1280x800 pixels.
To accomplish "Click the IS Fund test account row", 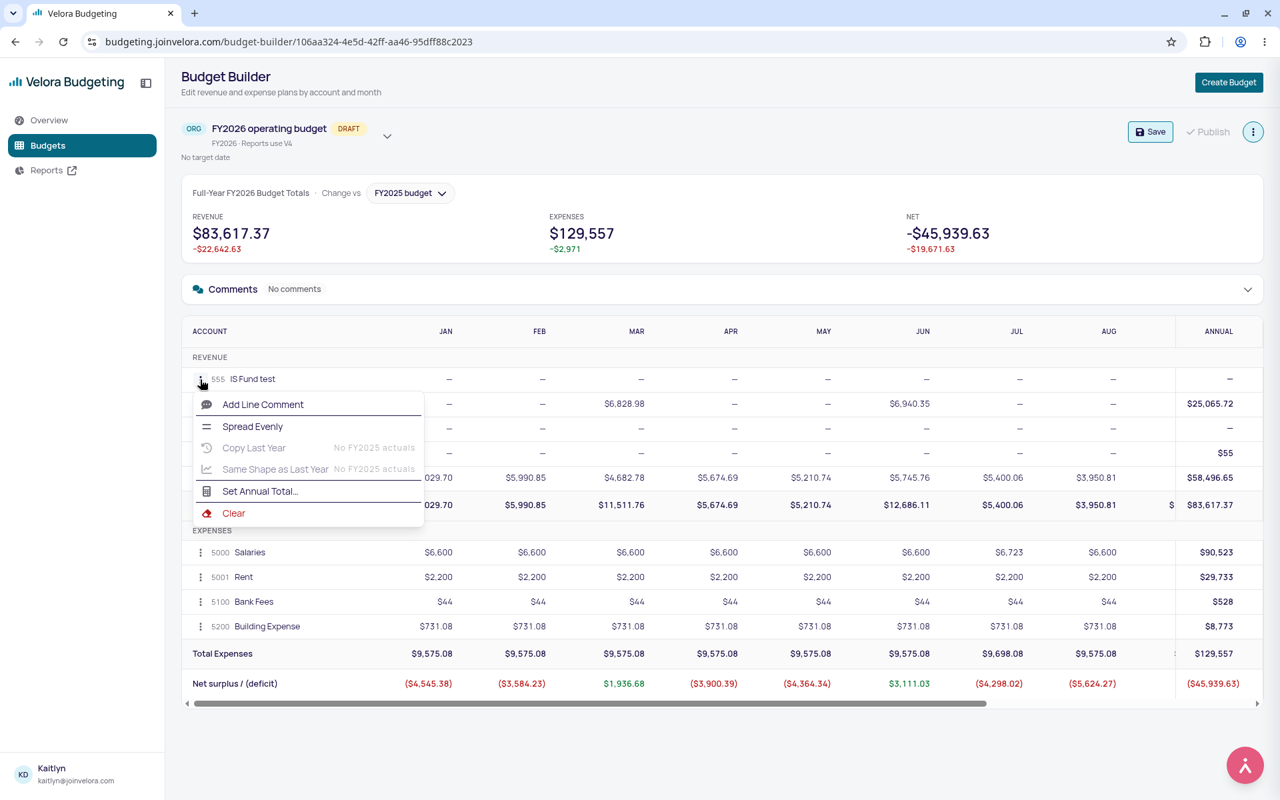I will 722,380.
